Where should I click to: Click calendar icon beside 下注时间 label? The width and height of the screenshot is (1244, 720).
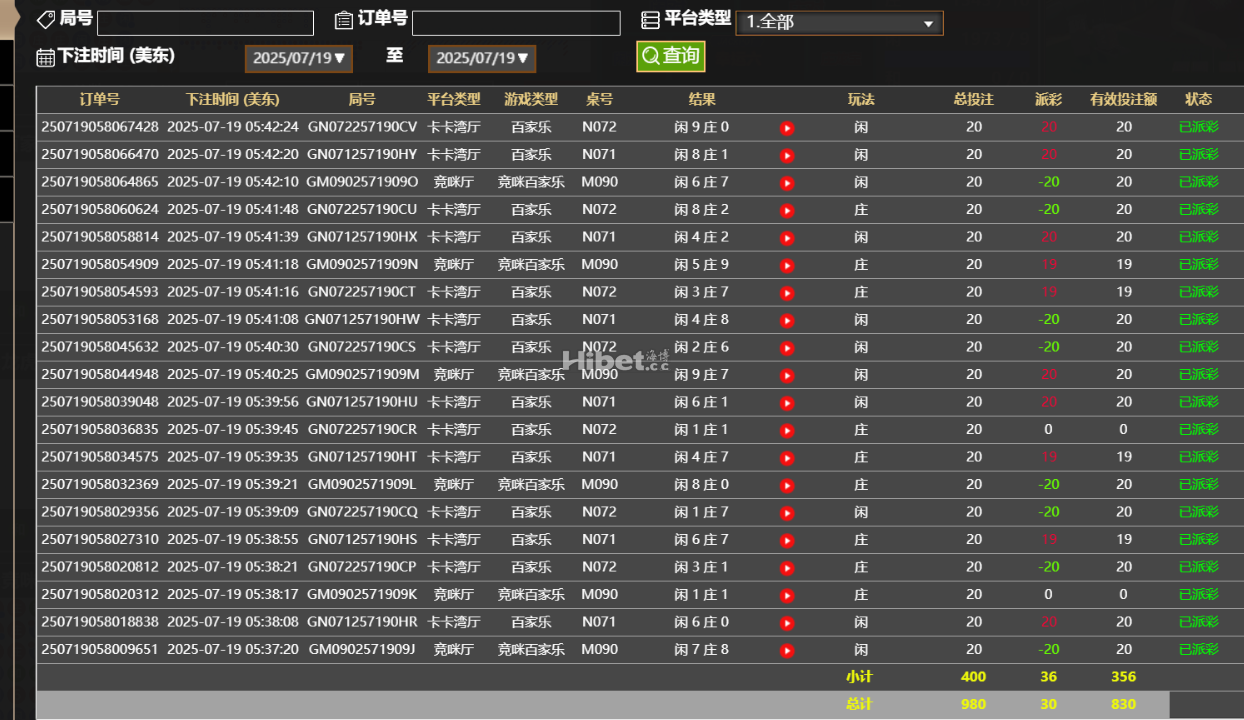[45, 58]
